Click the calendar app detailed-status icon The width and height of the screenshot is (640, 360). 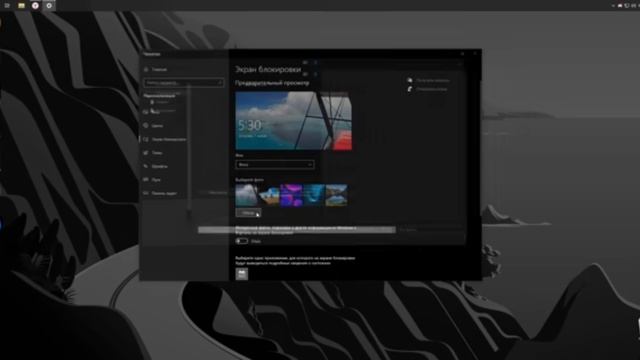(x=242, y=273)
